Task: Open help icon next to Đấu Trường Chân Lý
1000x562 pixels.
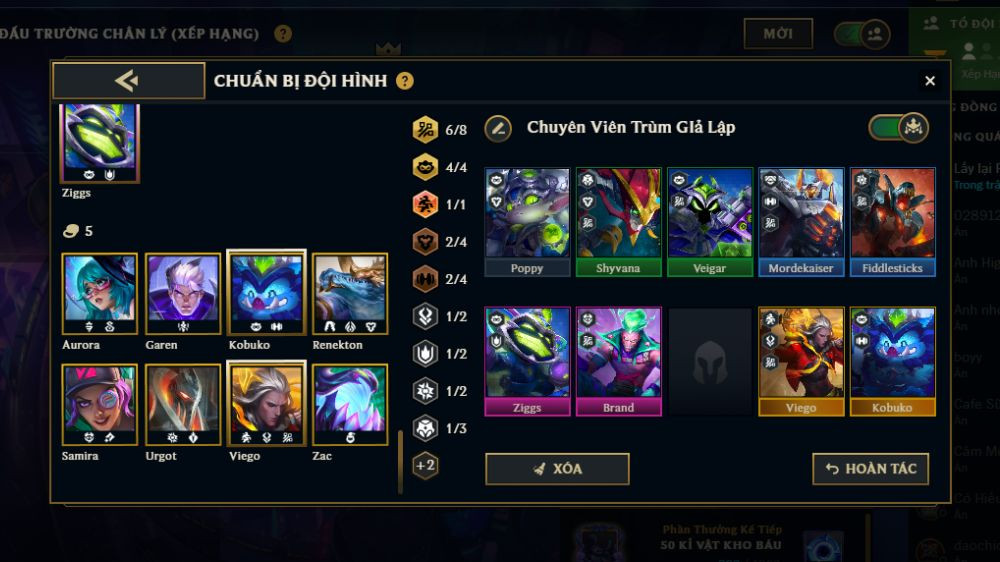Action: (x=283, y=33)
